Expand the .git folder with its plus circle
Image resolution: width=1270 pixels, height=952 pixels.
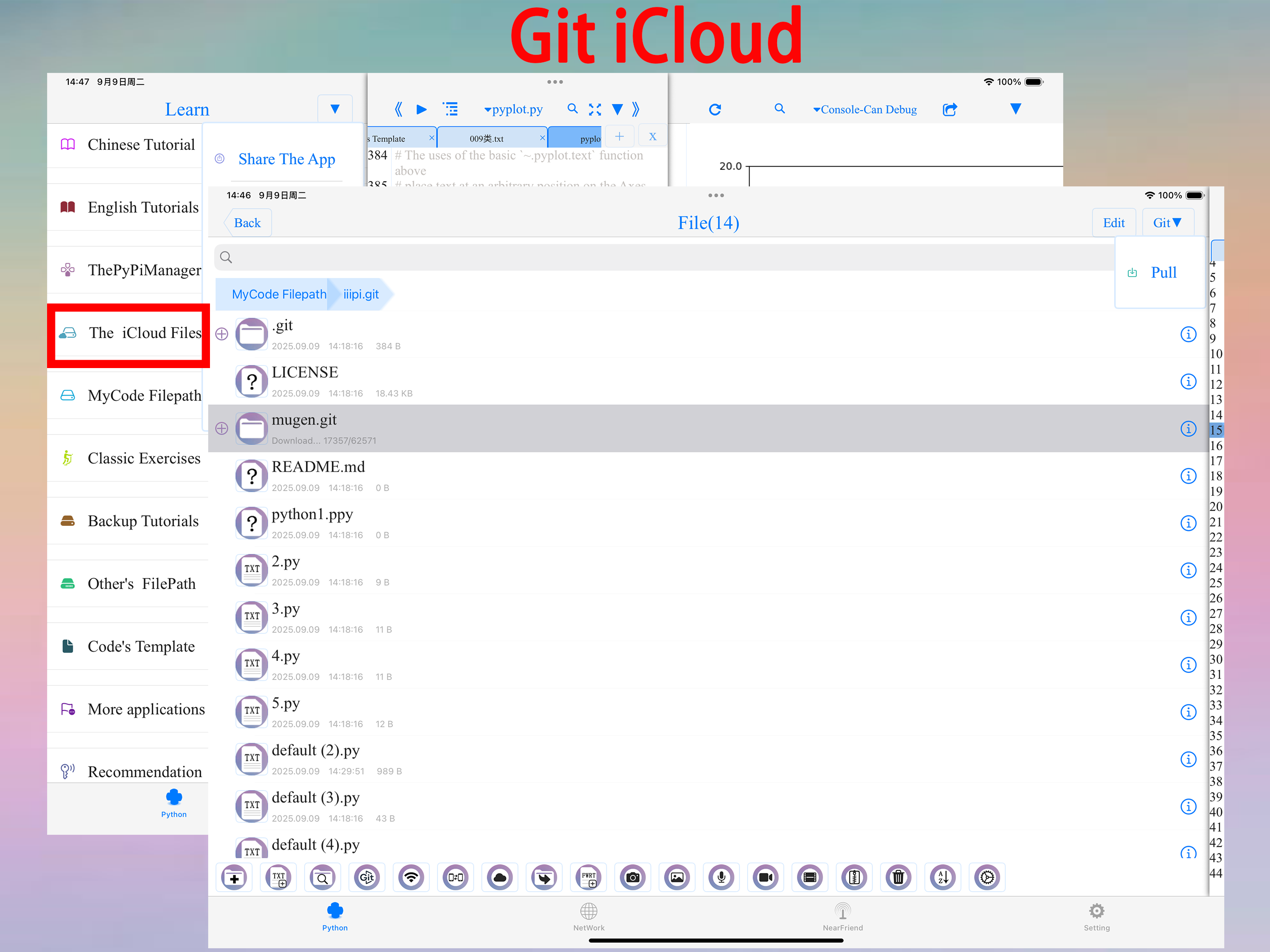point(222,334)
